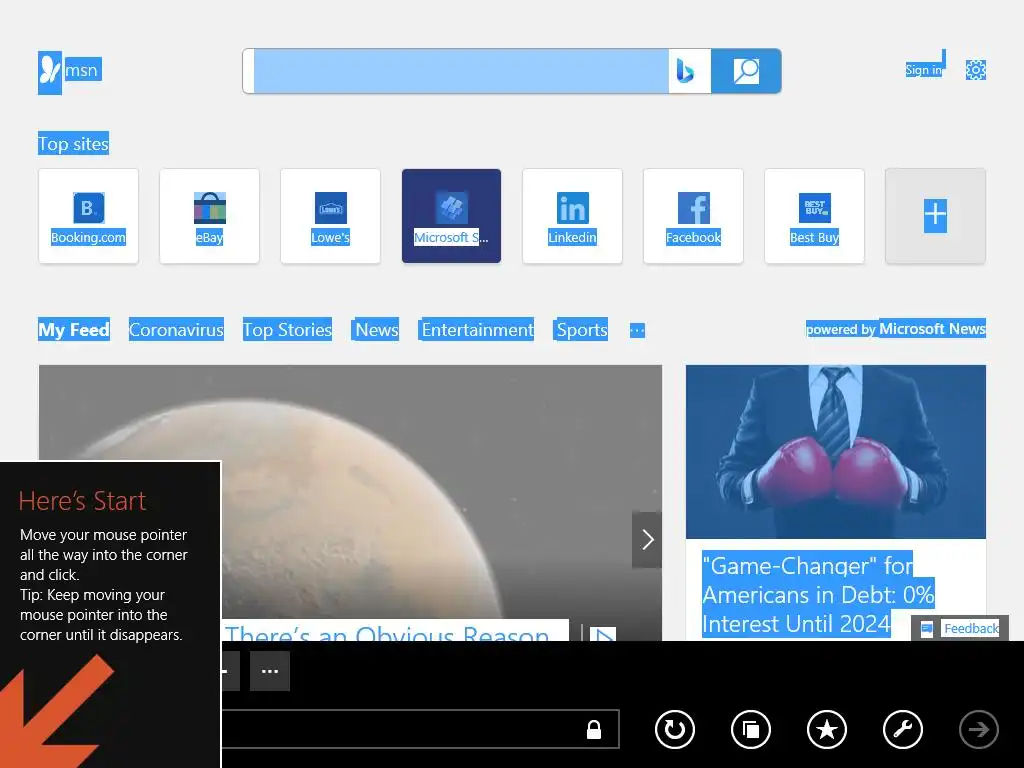Open the eBay top site tile
1024x768 pixels.
(x=210, y=216)
